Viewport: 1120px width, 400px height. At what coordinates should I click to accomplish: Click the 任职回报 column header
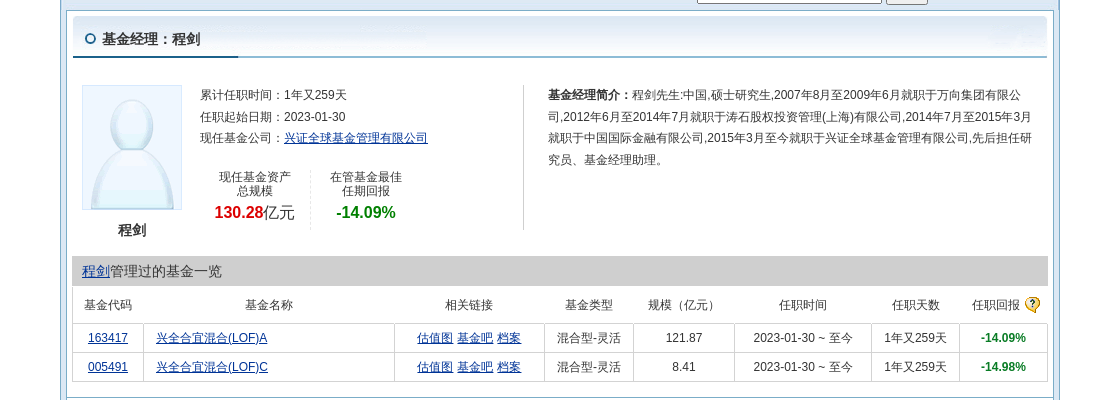click(x=995, y=305)
